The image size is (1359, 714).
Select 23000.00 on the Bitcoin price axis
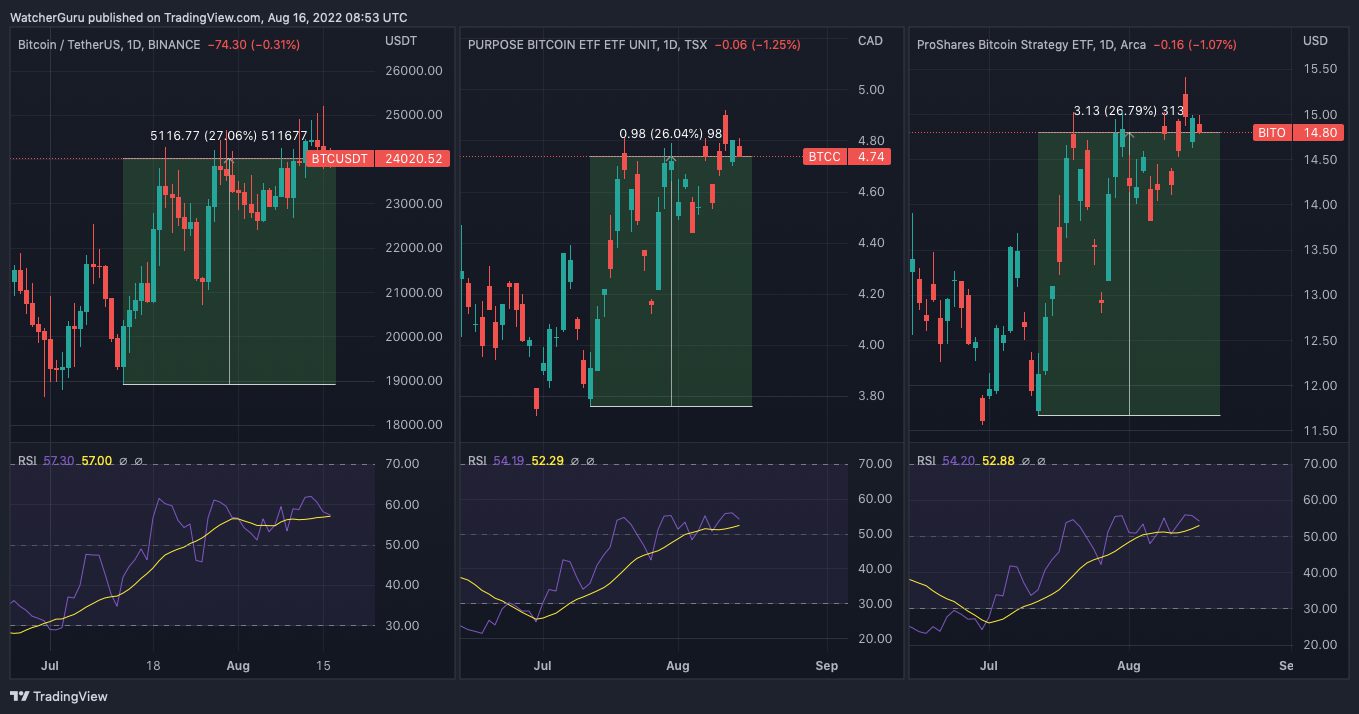click(413, 204)
